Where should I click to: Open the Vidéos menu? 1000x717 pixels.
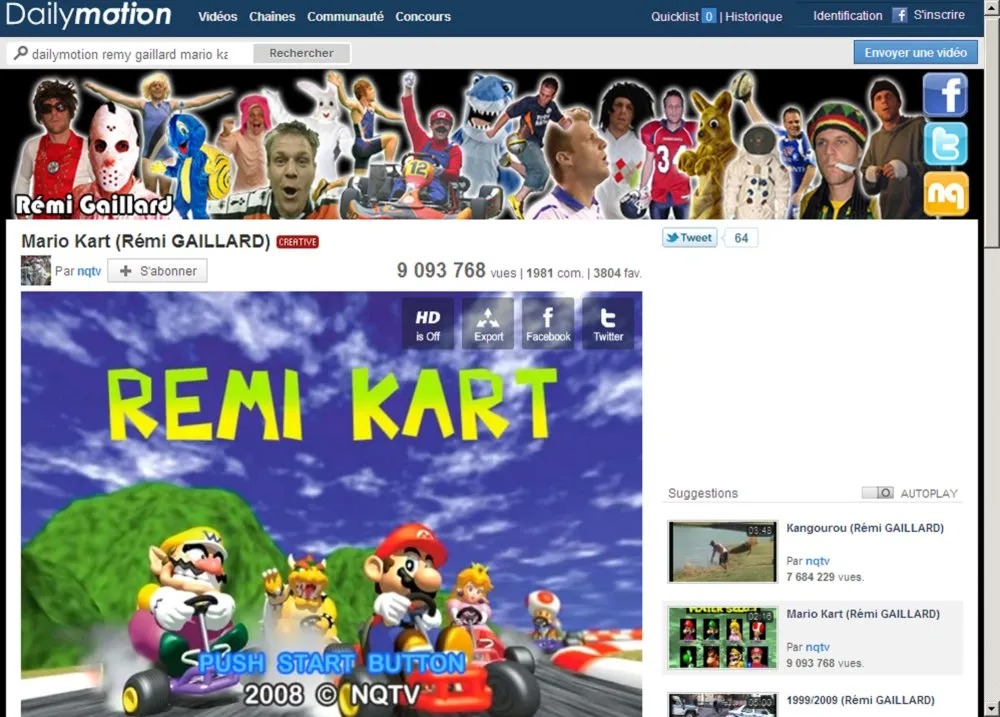(217, 17)
